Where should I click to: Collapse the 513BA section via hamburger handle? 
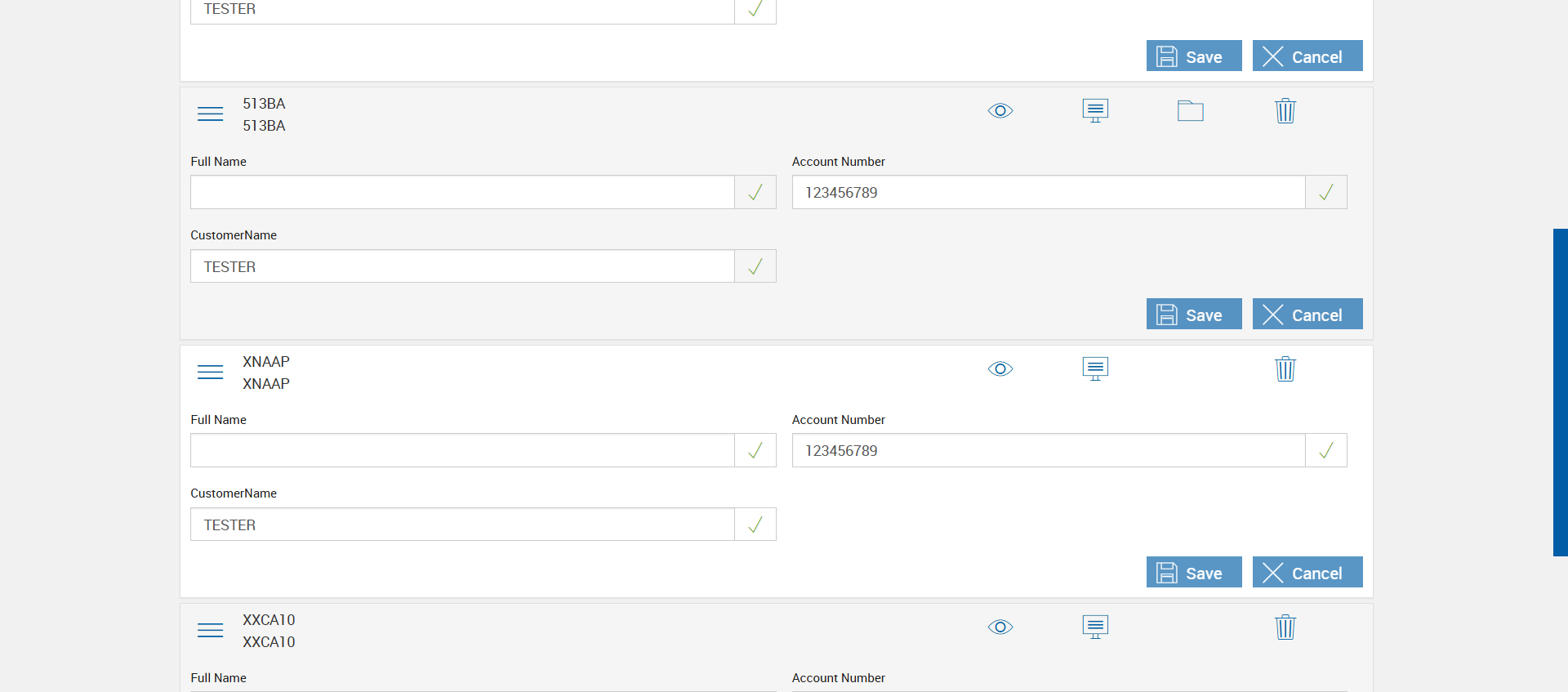click(210, 114)
